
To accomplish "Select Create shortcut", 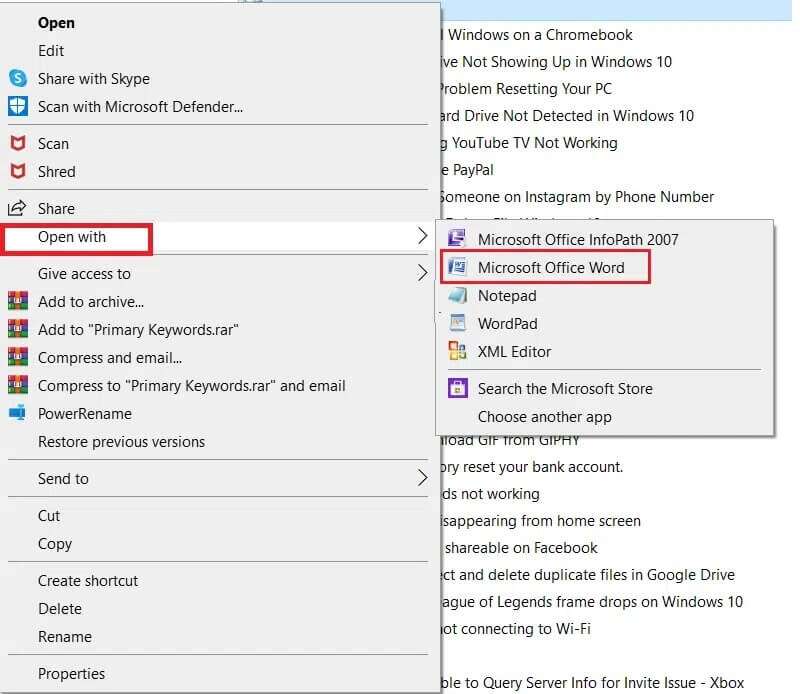I will click(218, 580).
